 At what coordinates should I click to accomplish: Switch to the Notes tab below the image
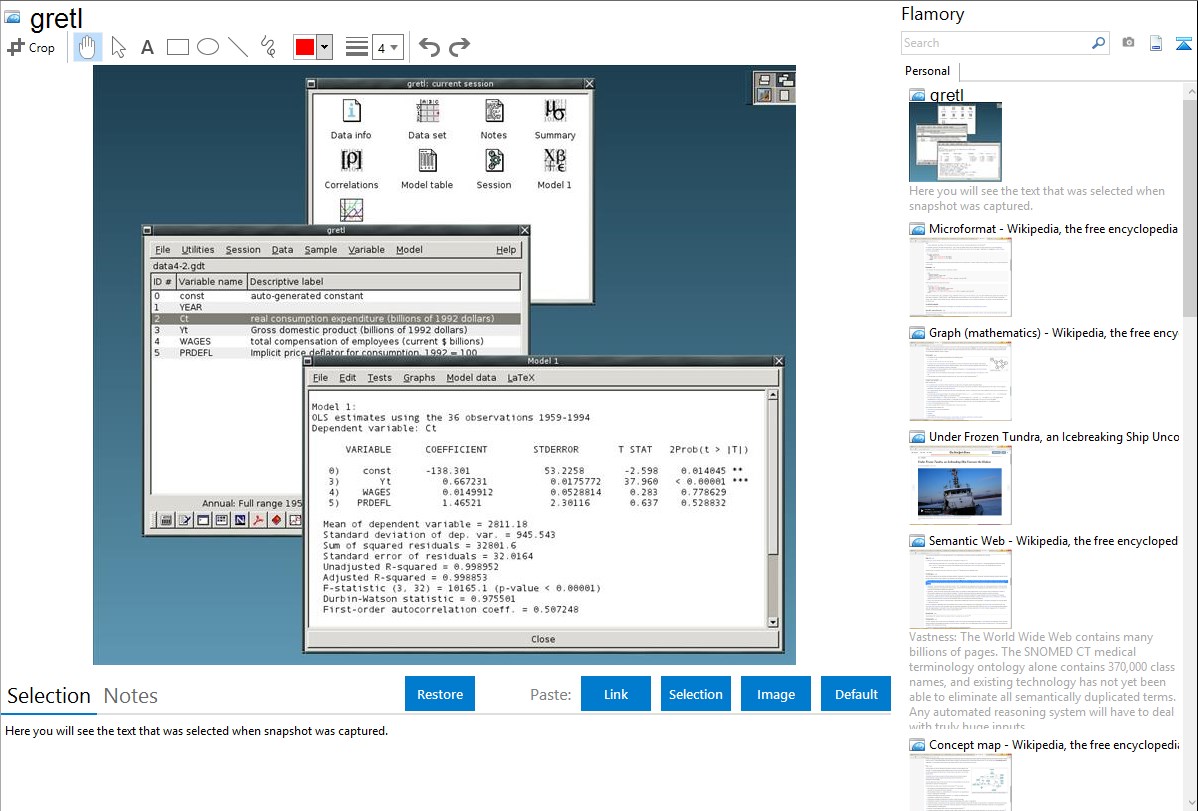131,696
